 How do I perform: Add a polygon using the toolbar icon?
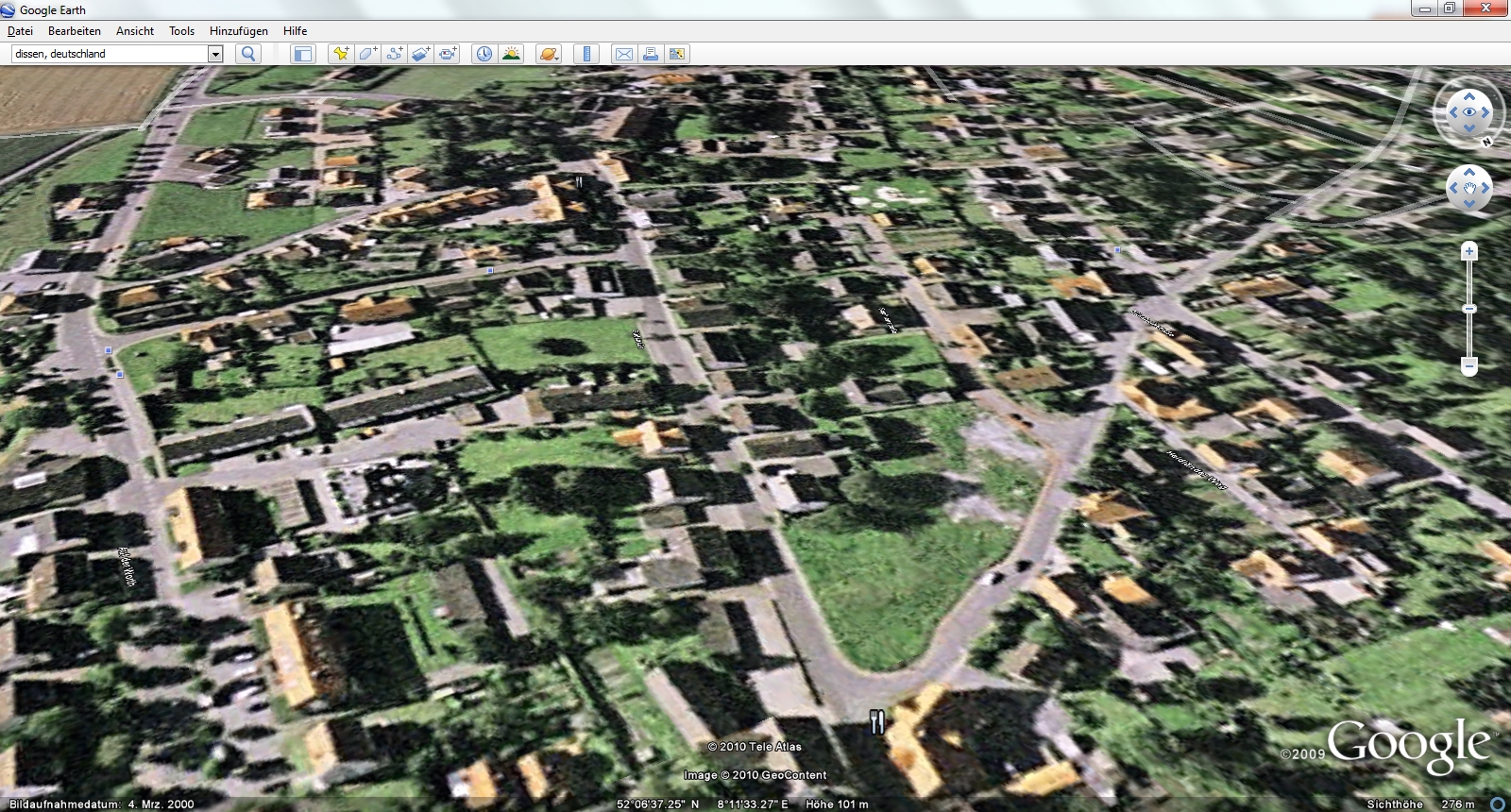point(367,54)
